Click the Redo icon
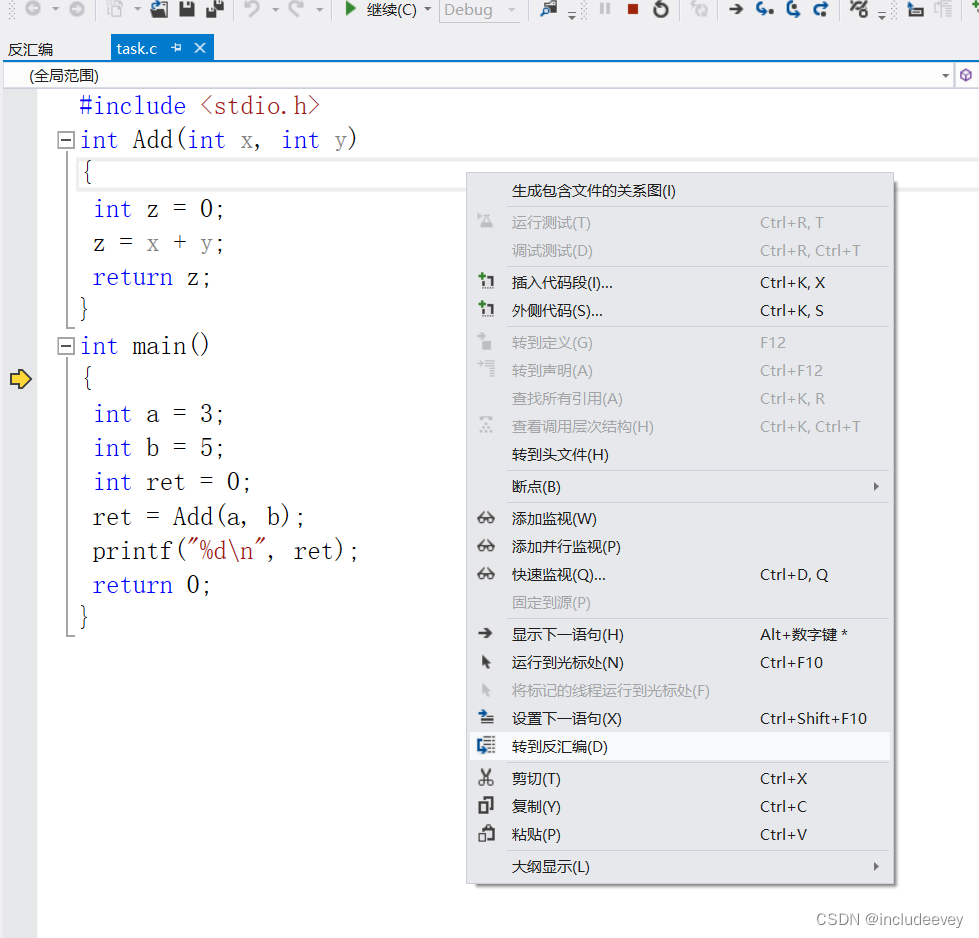 coord(296,9)
